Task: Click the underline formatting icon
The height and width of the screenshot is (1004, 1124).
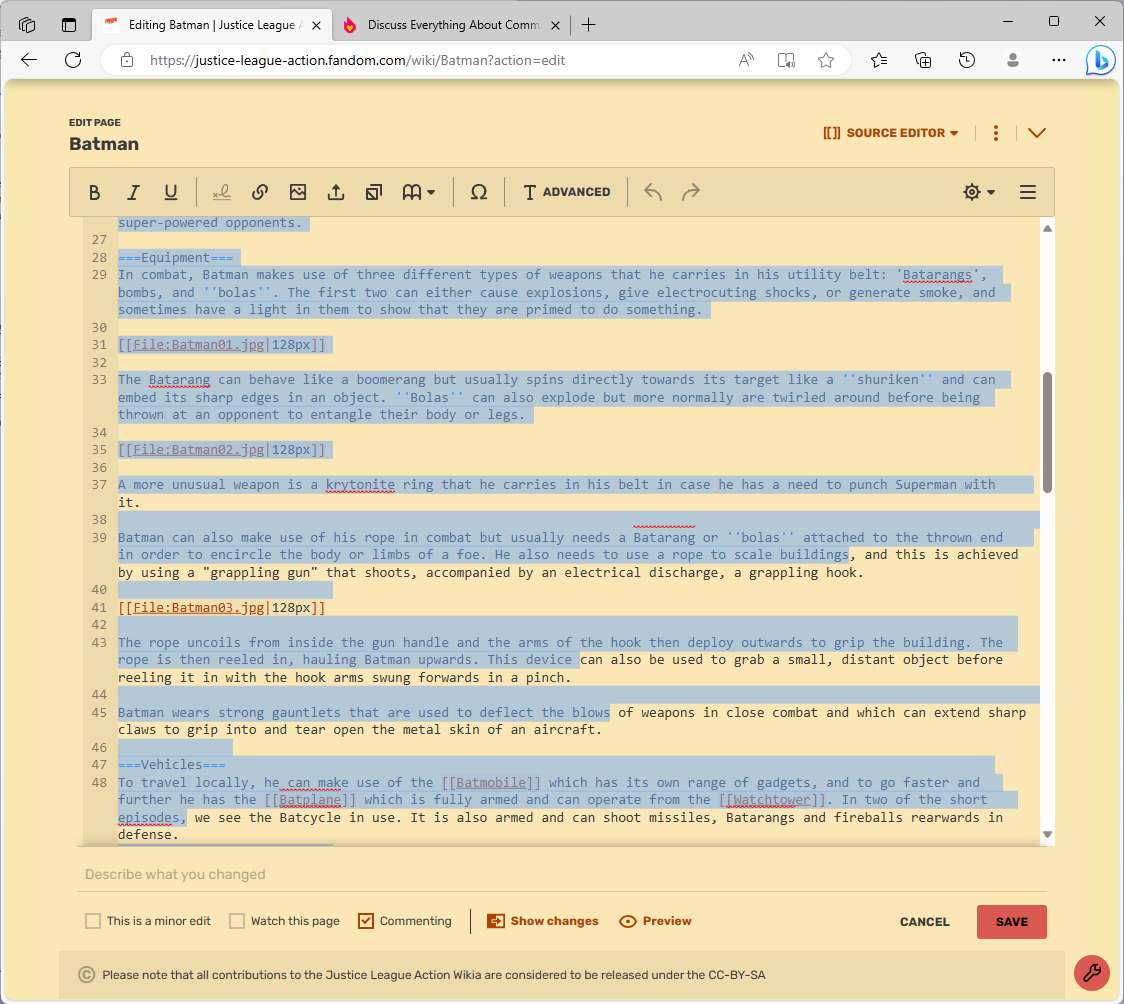Action: pos(171,192)
